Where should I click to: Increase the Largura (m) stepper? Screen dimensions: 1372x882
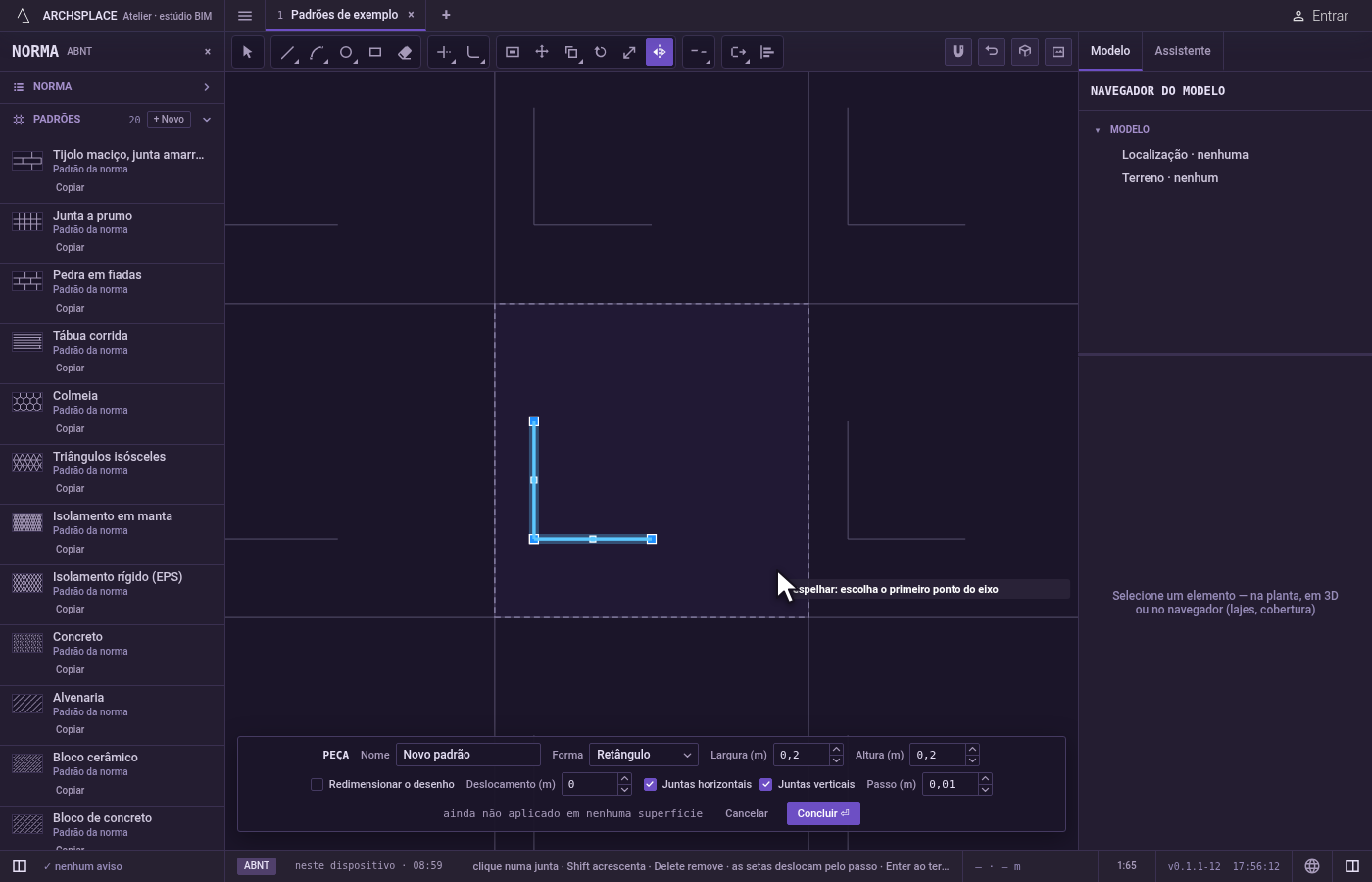click(836, 750)
